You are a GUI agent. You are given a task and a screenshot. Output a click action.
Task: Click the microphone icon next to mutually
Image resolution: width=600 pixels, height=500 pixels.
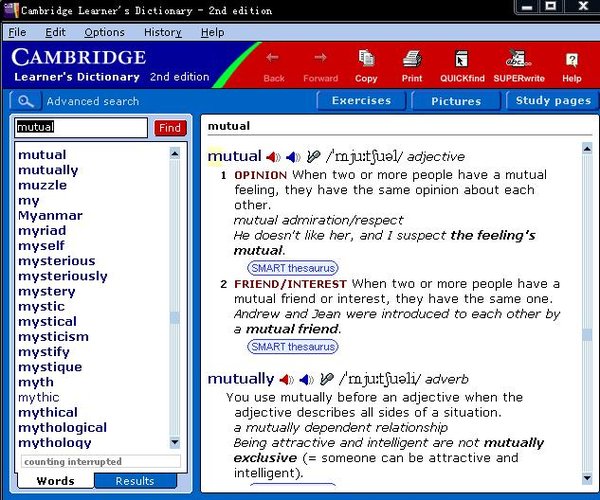coord(326,379)
